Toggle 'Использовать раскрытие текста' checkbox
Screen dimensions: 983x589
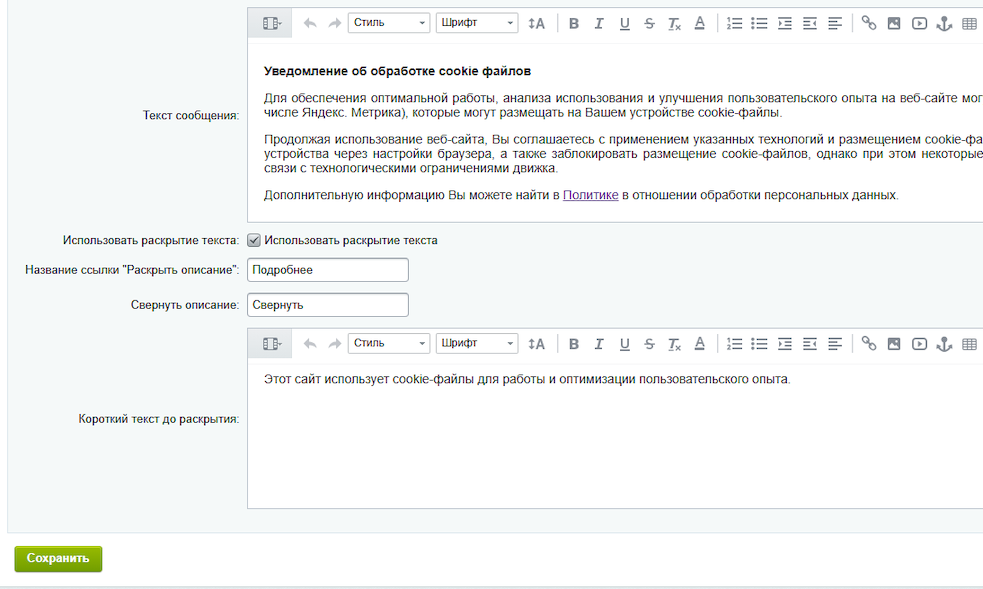[254, 240]
